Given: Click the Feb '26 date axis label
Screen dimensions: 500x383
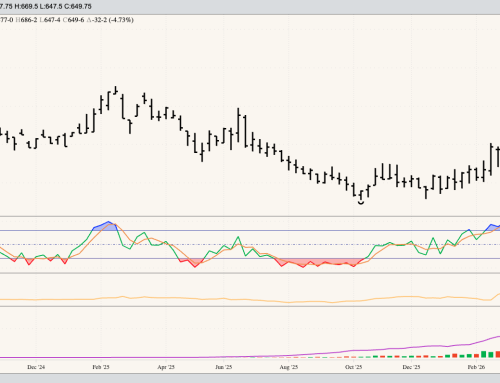Looking at the screenshot, I should point(476,367).
